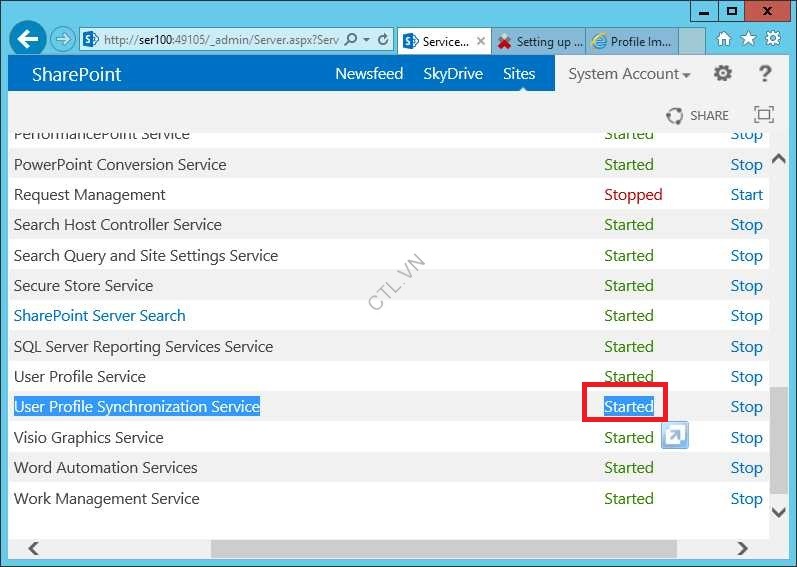Minimize the browser window
This screenshot has width=797, height=567.
pyautogui.click(x=704, y=11)
